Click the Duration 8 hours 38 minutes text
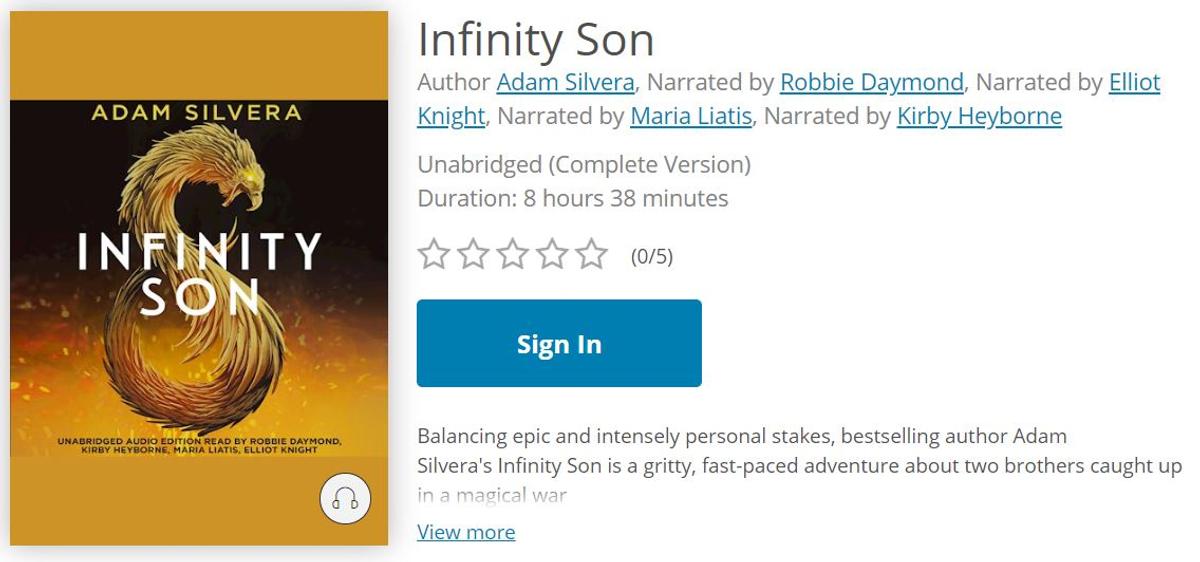The image size is (1200, 562). click(x=573, y=198)
